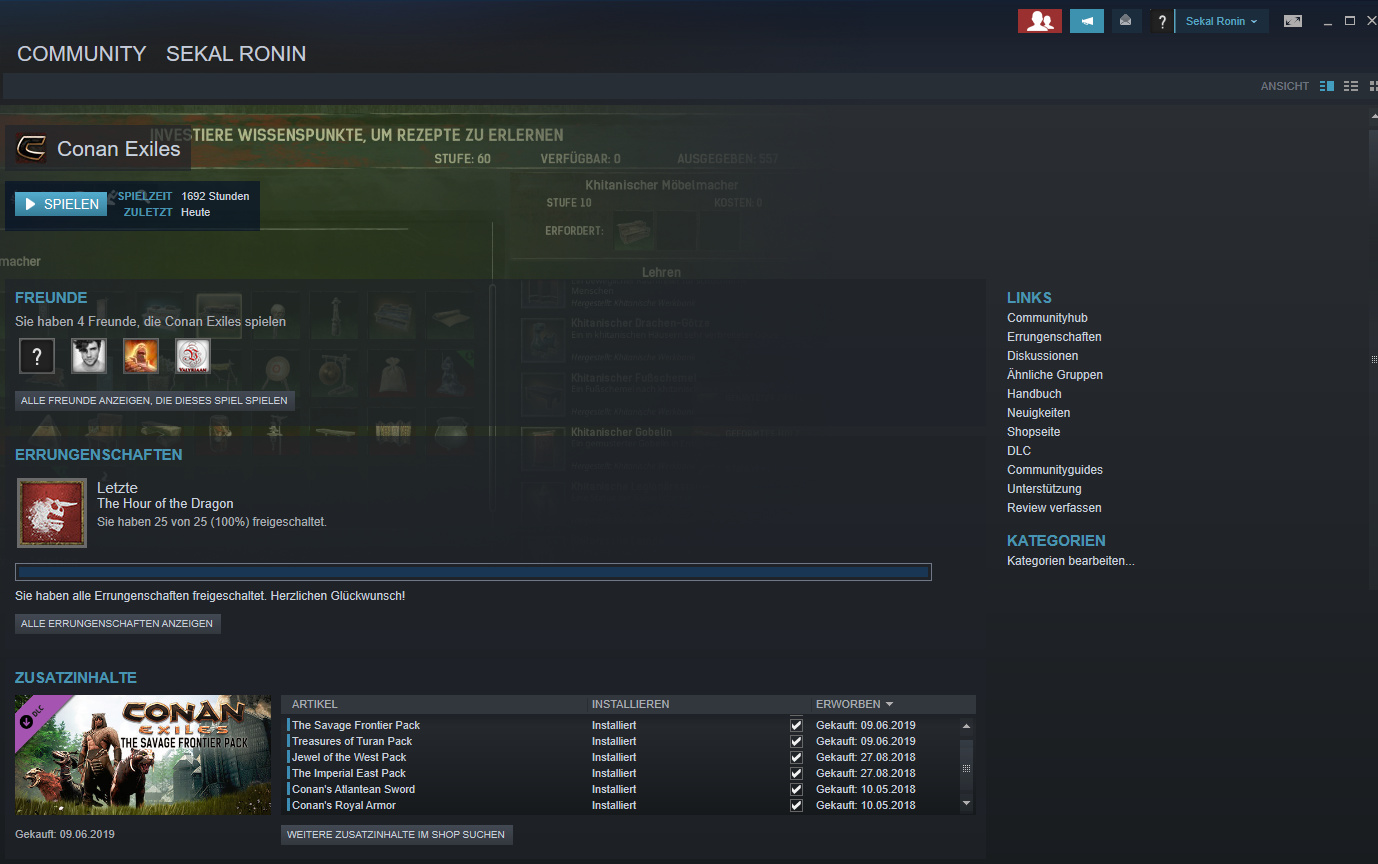Open the Unterstützung support link
Viewport: 1378px width, 864px height.
tap(1044, 489)
